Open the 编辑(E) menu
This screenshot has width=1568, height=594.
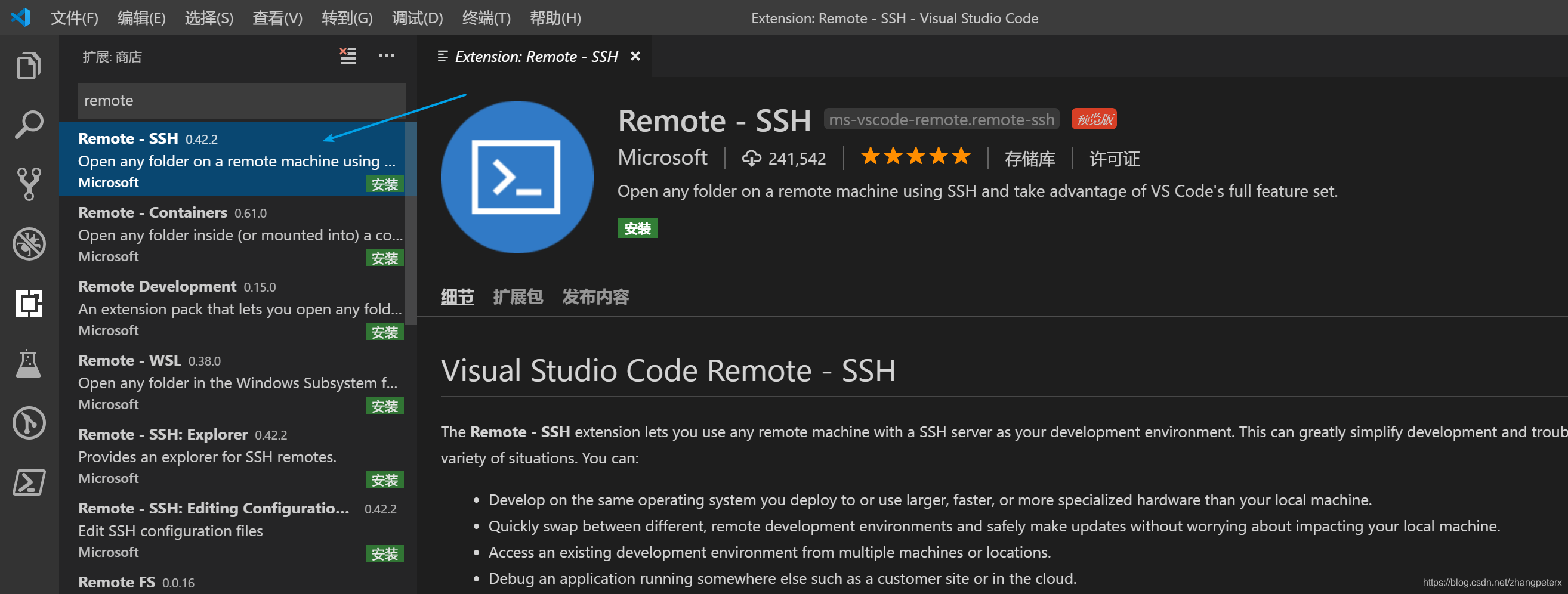pyautogui.click(x=141, y=18)
